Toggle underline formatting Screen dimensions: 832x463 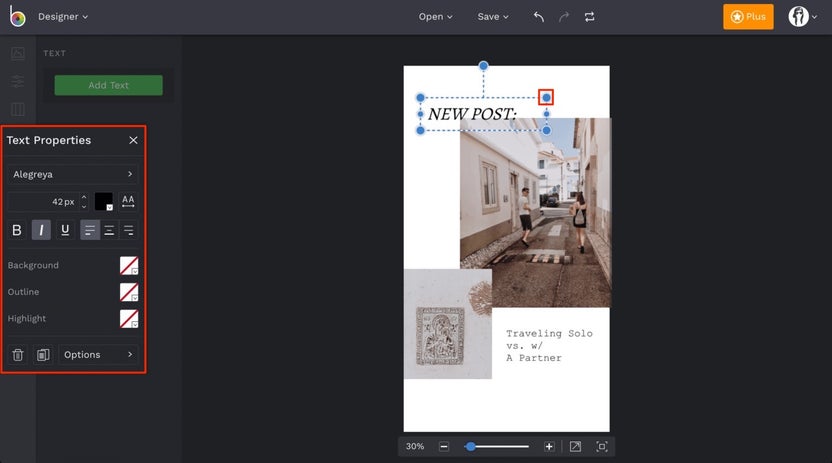65,230
